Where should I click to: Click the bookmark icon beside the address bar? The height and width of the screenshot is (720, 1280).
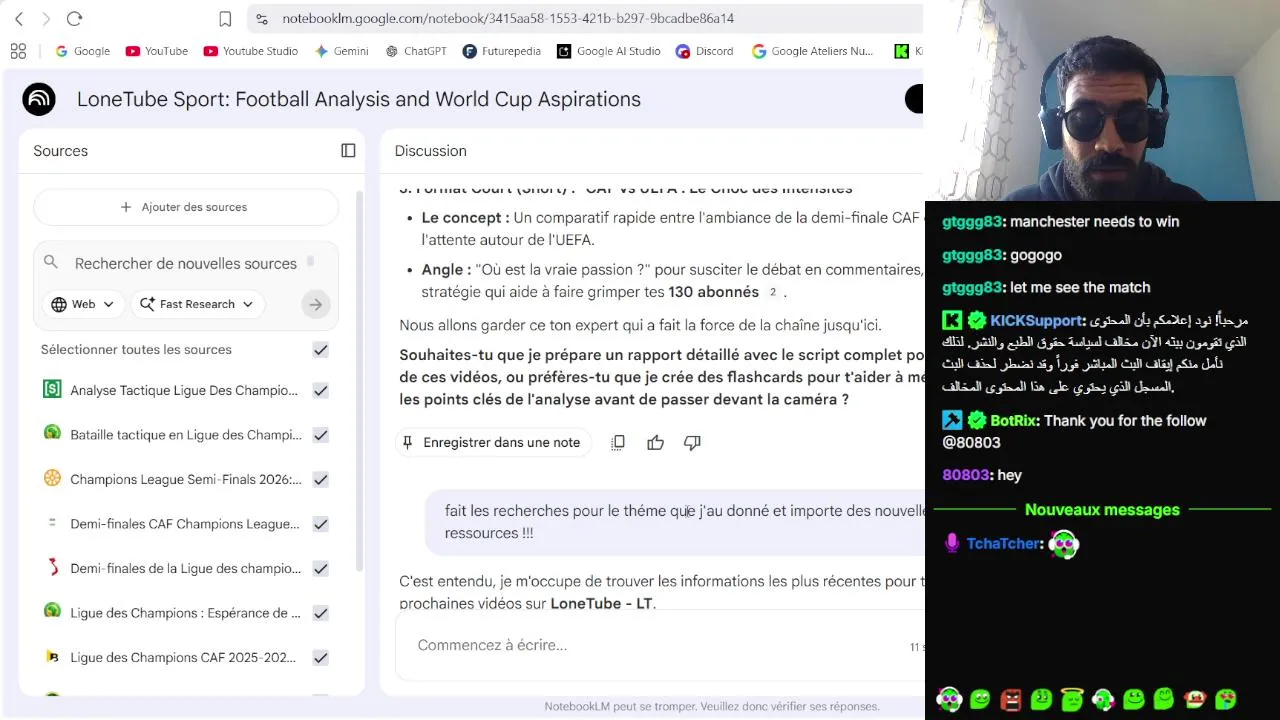coord(225,19)
